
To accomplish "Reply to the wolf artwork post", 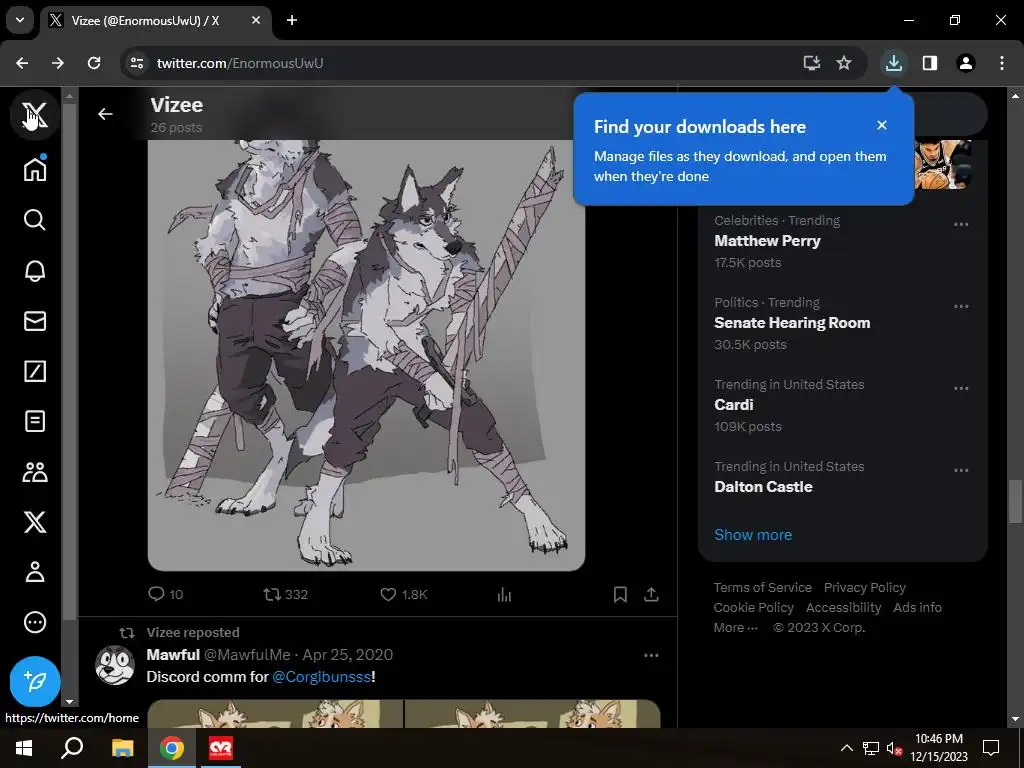I will coord(165,594).
